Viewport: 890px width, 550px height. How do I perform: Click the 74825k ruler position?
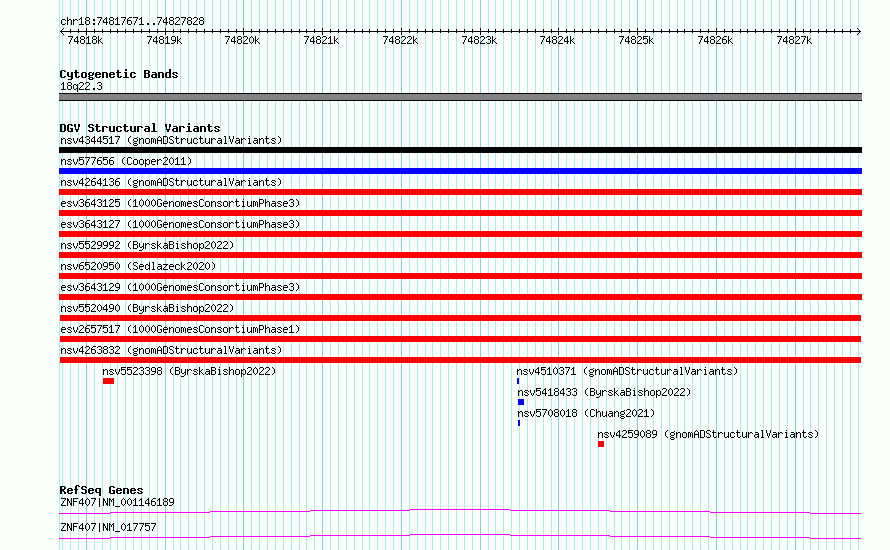[636, 40]
